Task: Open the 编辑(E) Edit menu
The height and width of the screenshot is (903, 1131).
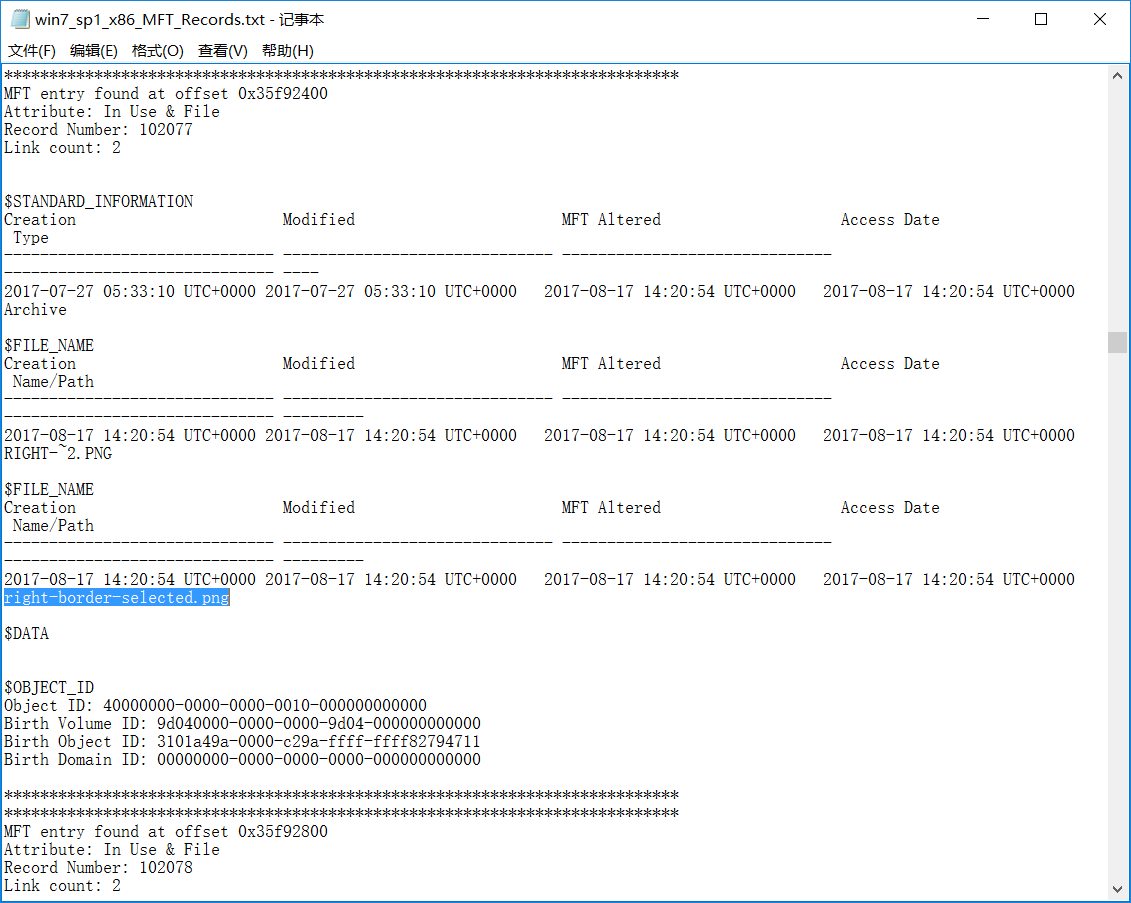Action: (x=93, y=50)
